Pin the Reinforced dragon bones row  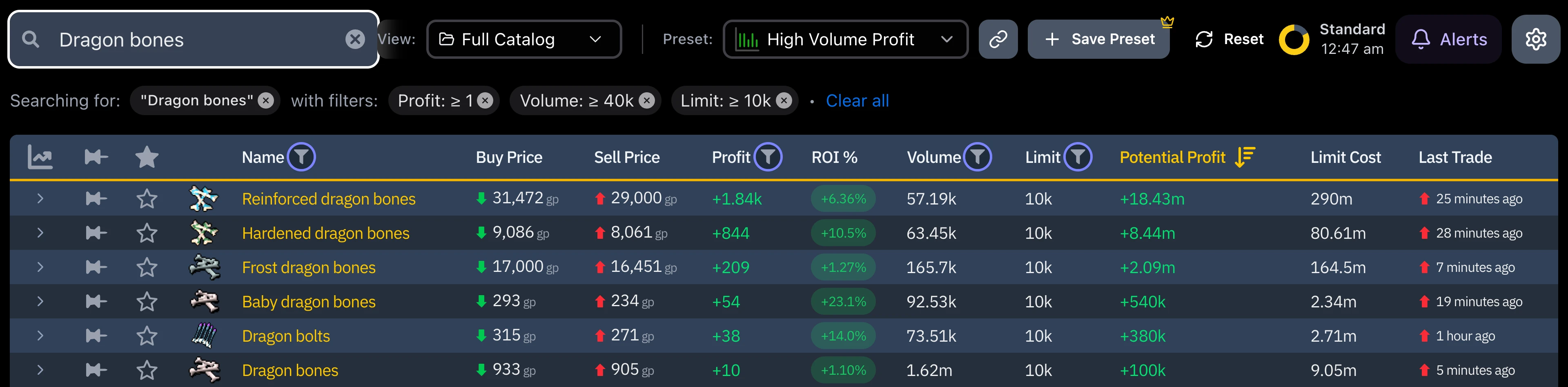click(96, 199)
